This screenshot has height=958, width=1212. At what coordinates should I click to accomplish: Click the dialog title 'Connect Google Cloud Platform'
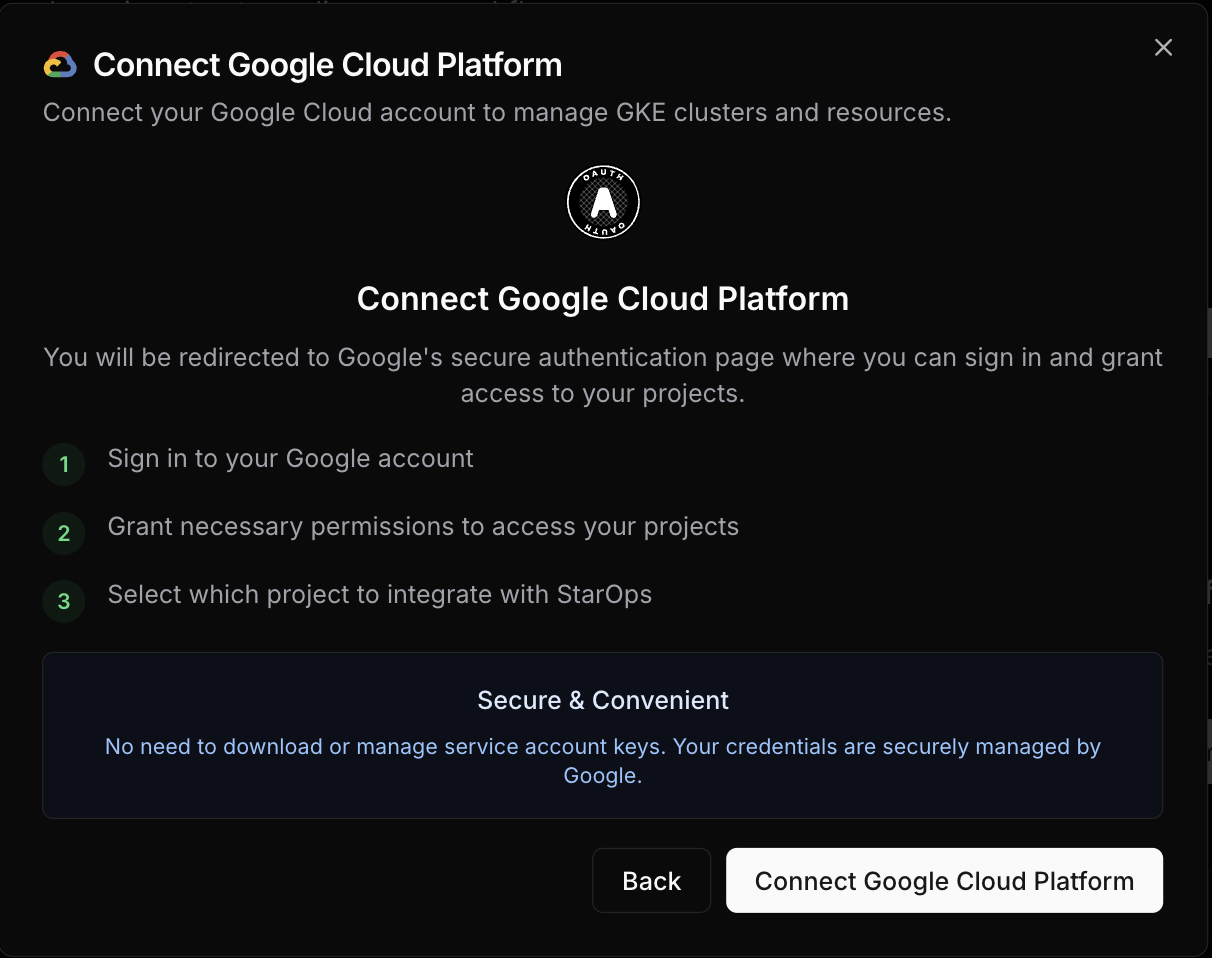coord(327,64)
